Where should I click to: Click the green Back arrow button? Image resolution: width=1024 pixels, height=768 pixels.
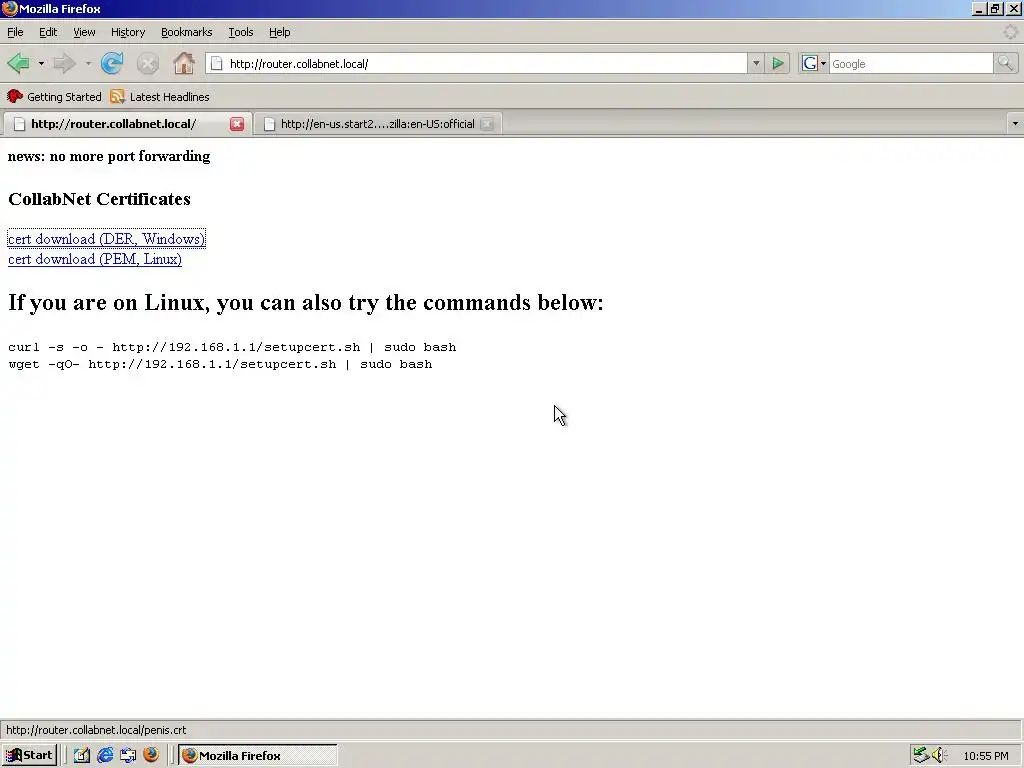[x=18, y=63]
